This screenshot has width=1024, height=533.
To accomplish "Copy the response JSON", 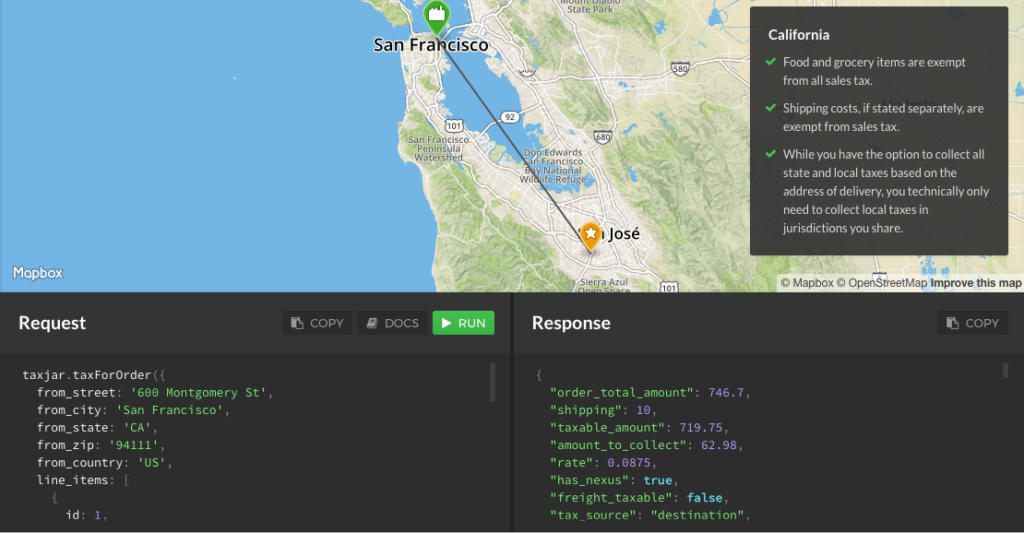I will point(972,323).
